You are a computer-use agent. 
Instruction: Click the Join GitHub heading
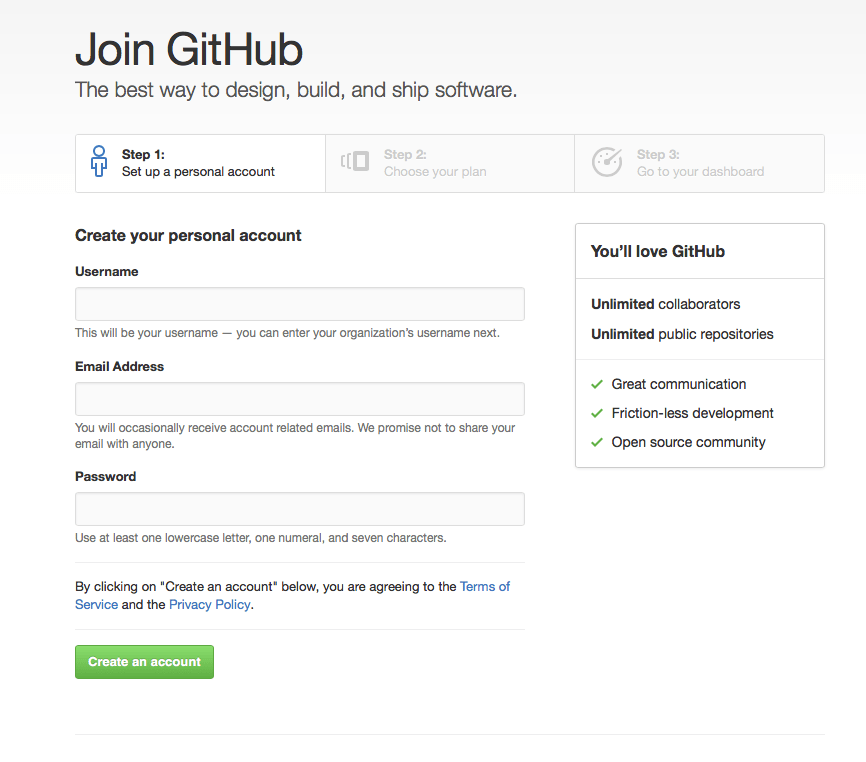pos(189,49)
